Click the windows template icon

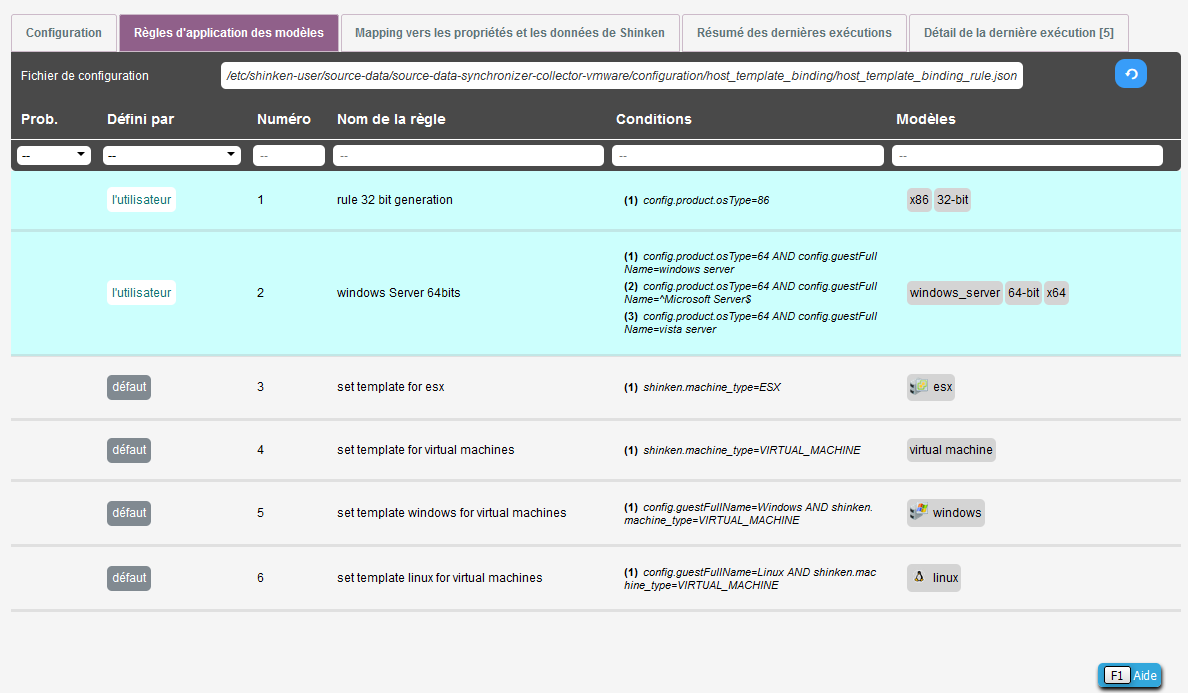(919, 513)
